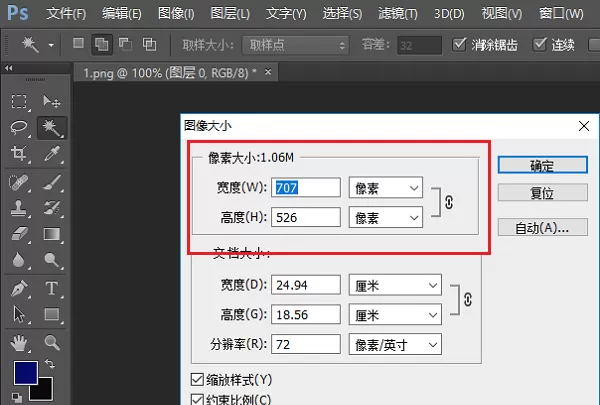Select the Spot Healing Brush tool
Viewport: 600px width, 405px height.
[x=18, y=183]
